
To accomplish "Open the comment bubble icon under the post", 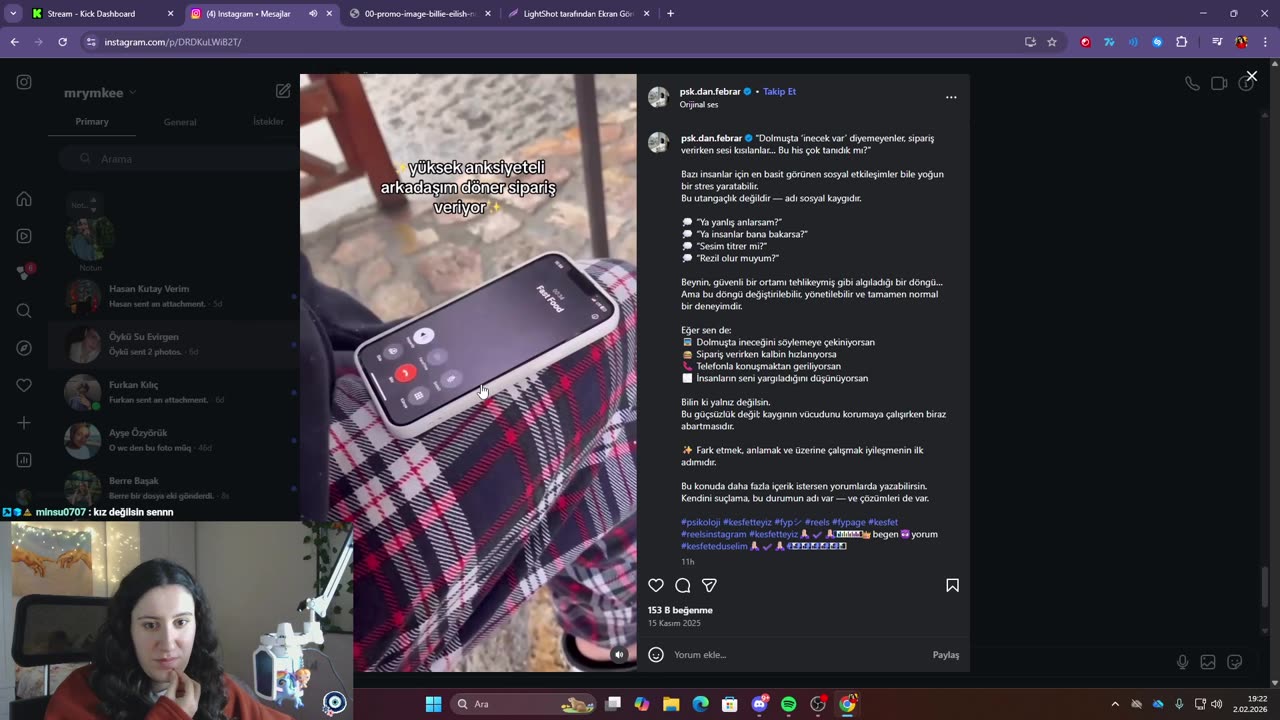I will 683,585.
